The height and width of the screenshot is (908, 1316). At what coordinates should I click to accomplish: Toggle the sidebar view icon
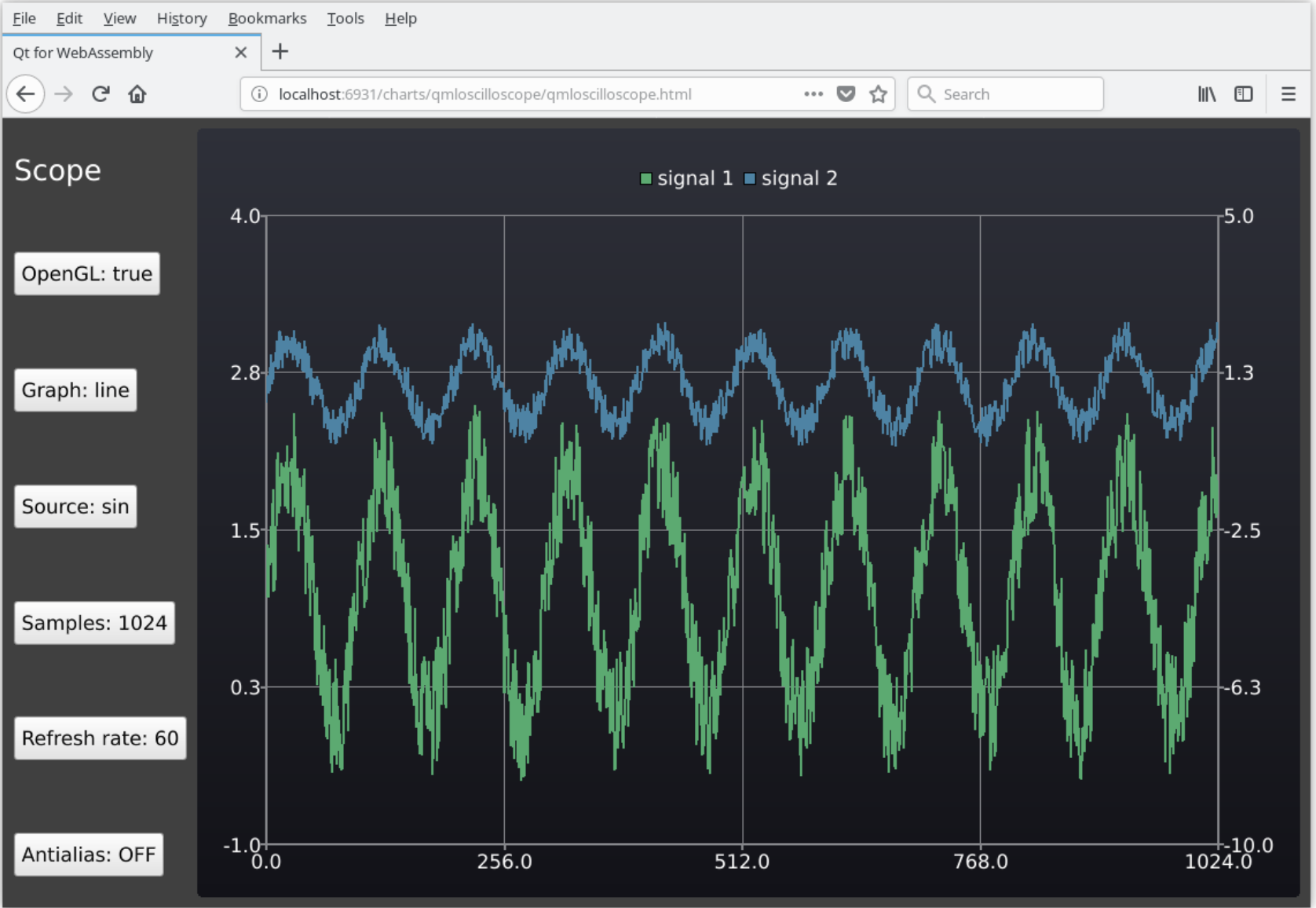[1244, 93]
